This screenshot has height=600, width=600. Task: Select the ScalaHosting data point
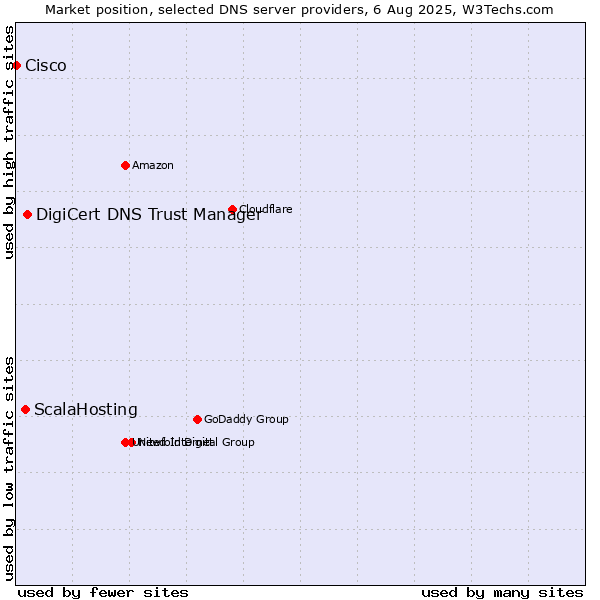[x=25, y=410]
